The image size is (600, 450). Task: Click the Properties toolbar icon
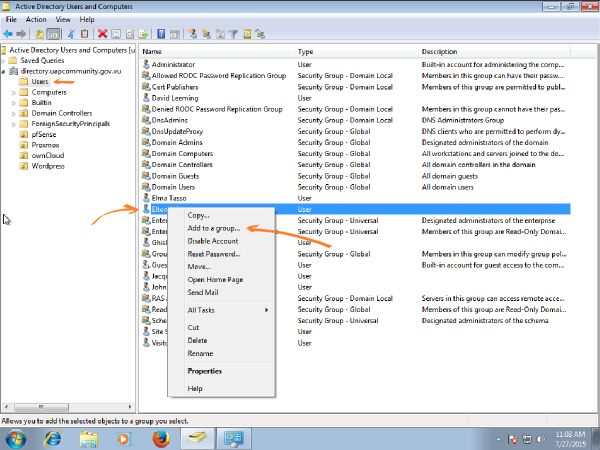coord(116,34)
